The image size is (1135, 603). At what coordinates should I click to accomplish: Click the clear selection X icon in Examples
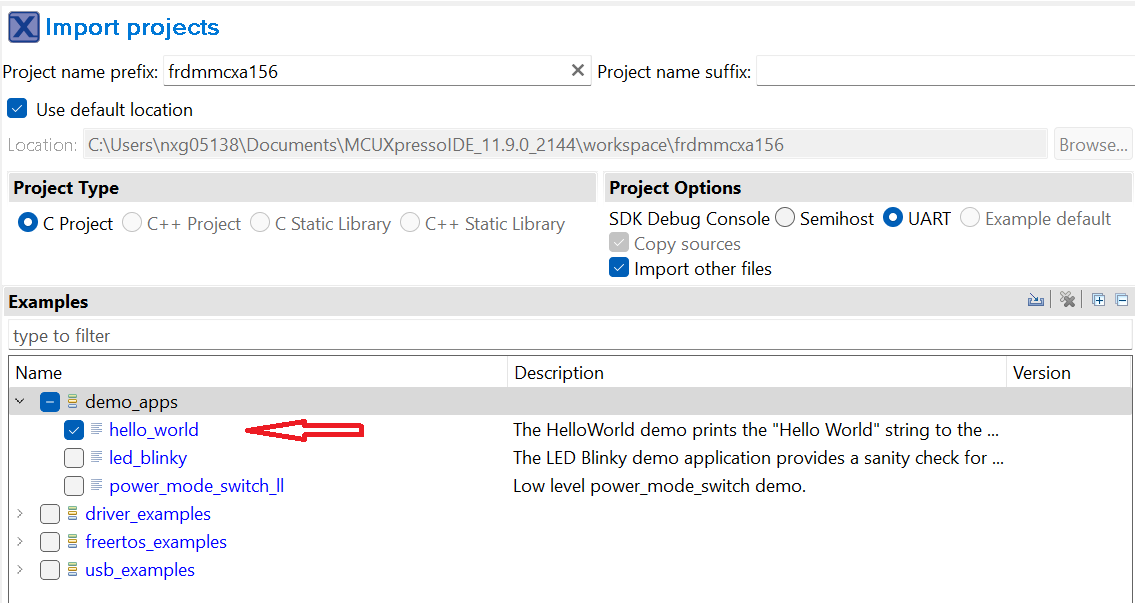click(1067, 300)
